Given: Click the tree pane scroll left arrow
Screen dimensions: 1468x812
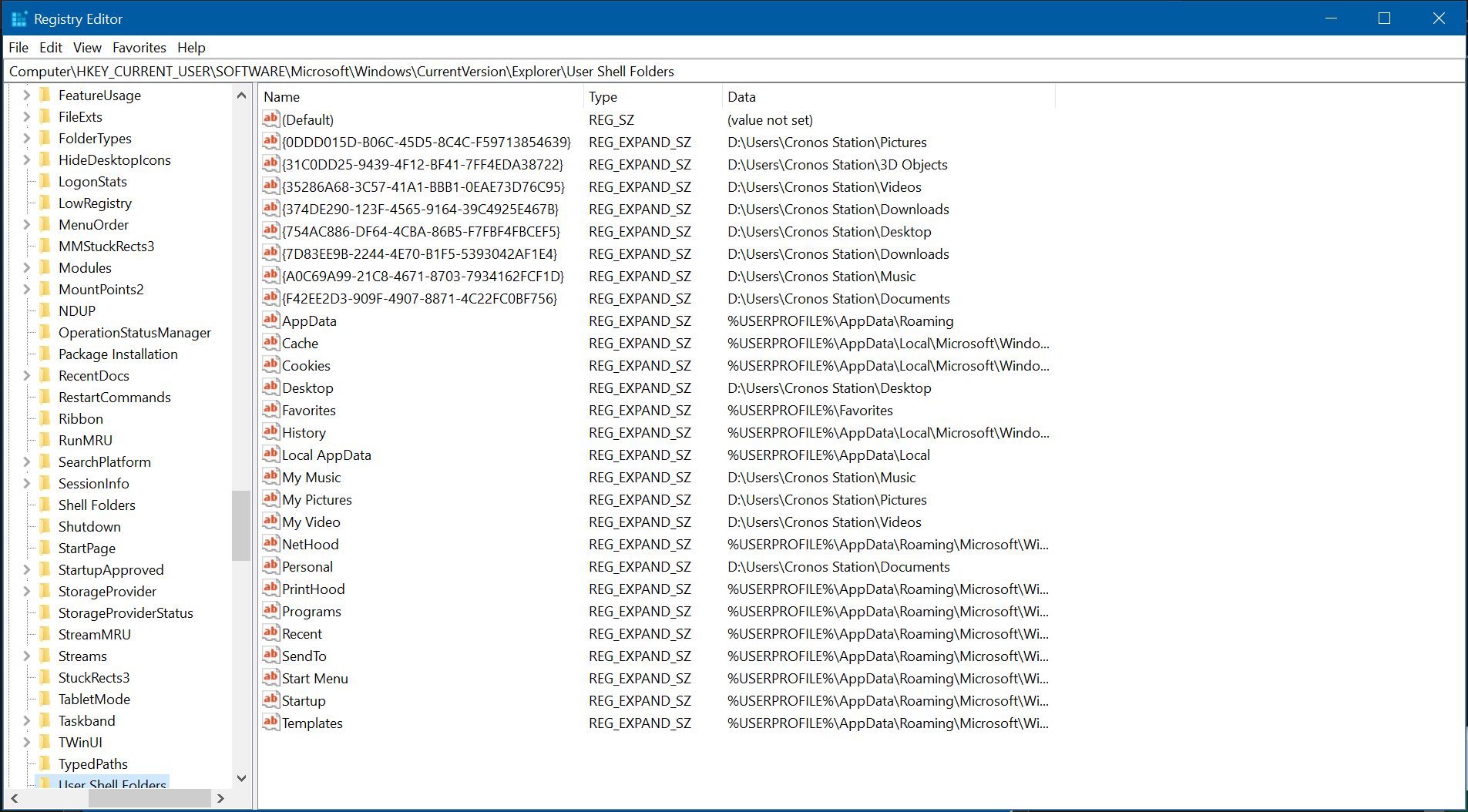Looking at the screenshot, I should coord(15,798).
